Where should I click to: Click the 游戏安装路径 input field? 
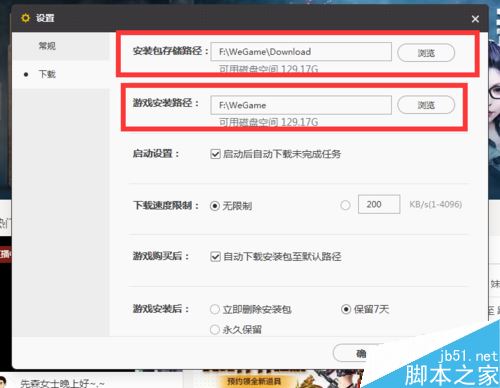301,105
